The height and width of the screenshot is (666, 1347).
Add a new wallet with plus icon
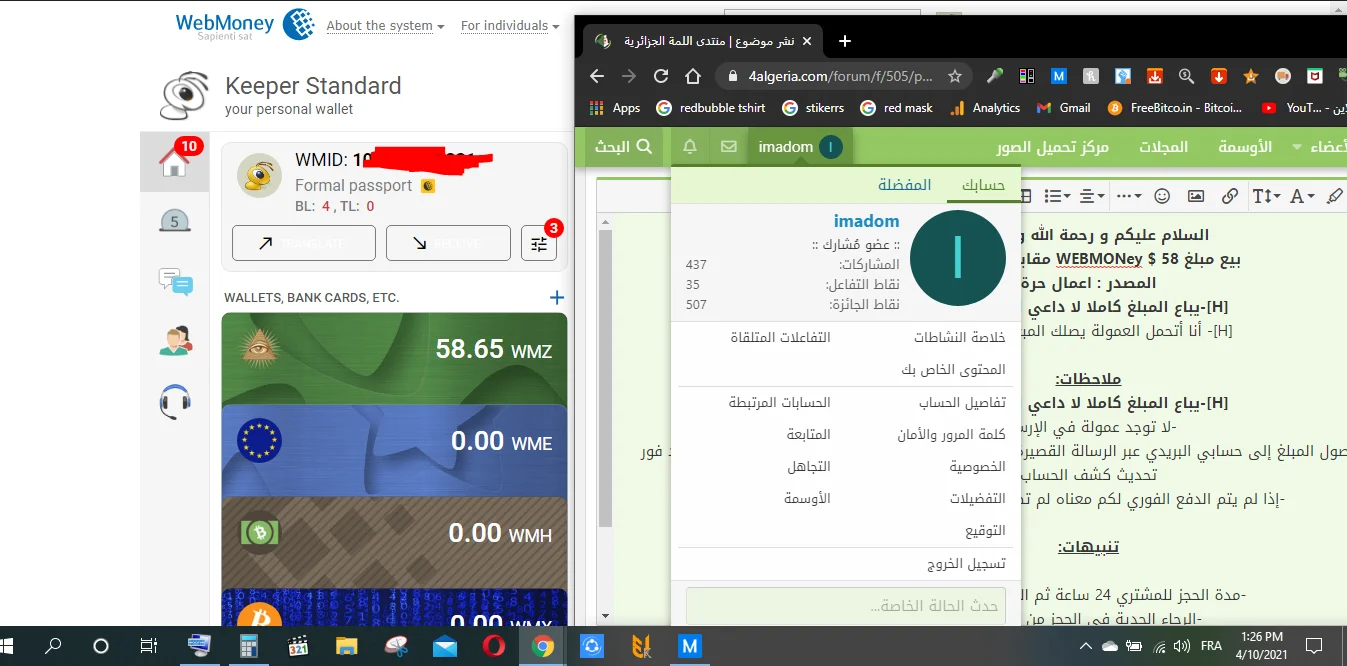pos(557,297)
